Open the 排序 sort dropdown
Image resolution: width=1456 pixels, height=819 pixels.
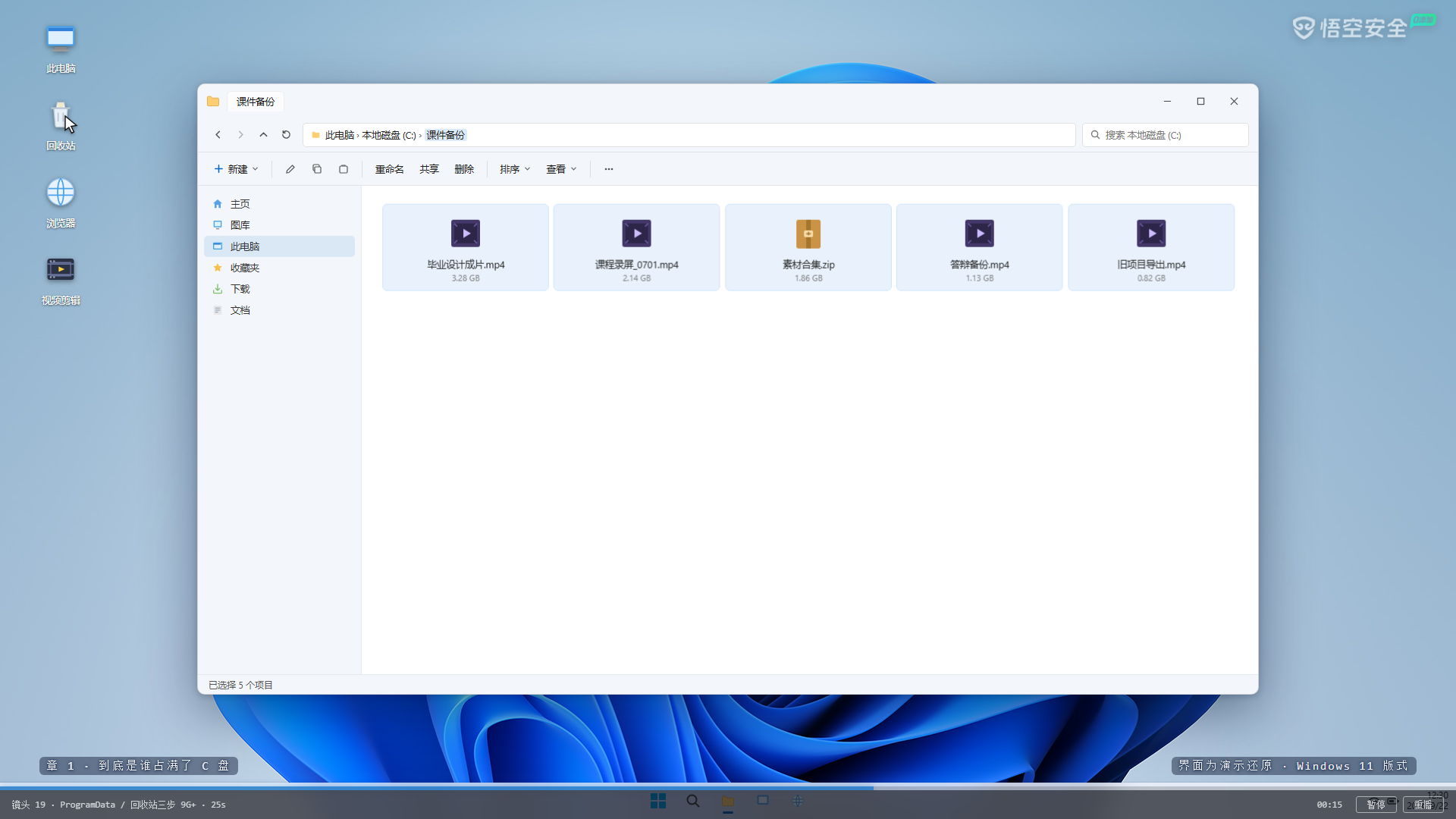515,169
